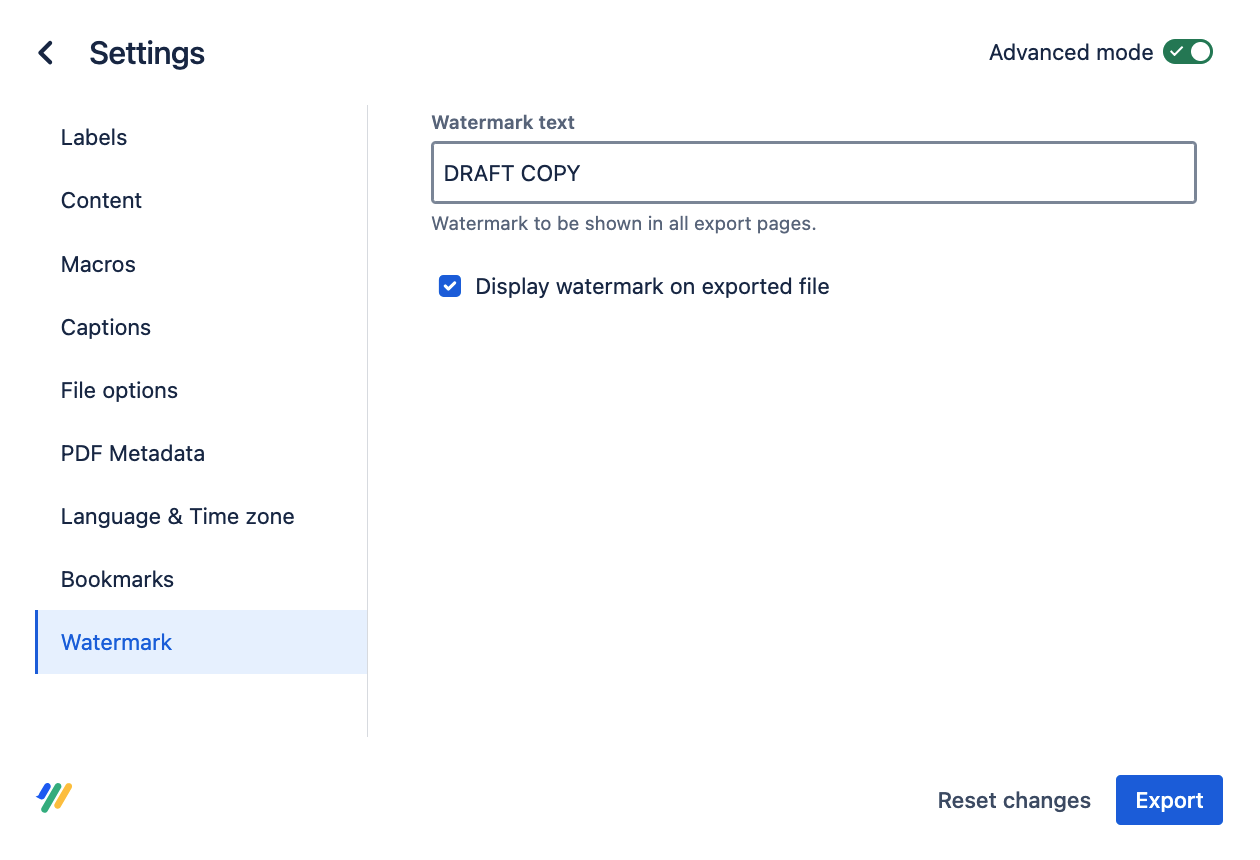Click the striped app logo icon
1260x860 pixels.
(x=55, y=797)
